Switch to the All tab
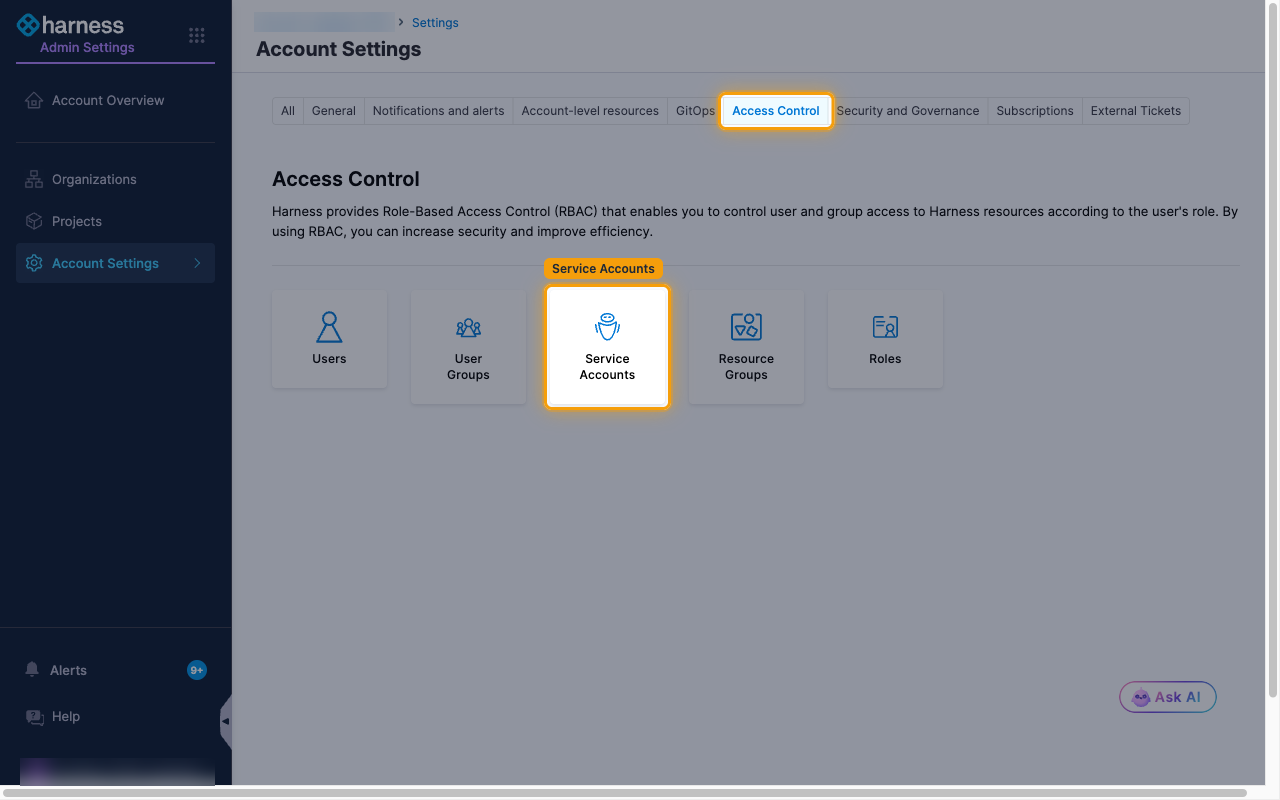 [288, 111]
